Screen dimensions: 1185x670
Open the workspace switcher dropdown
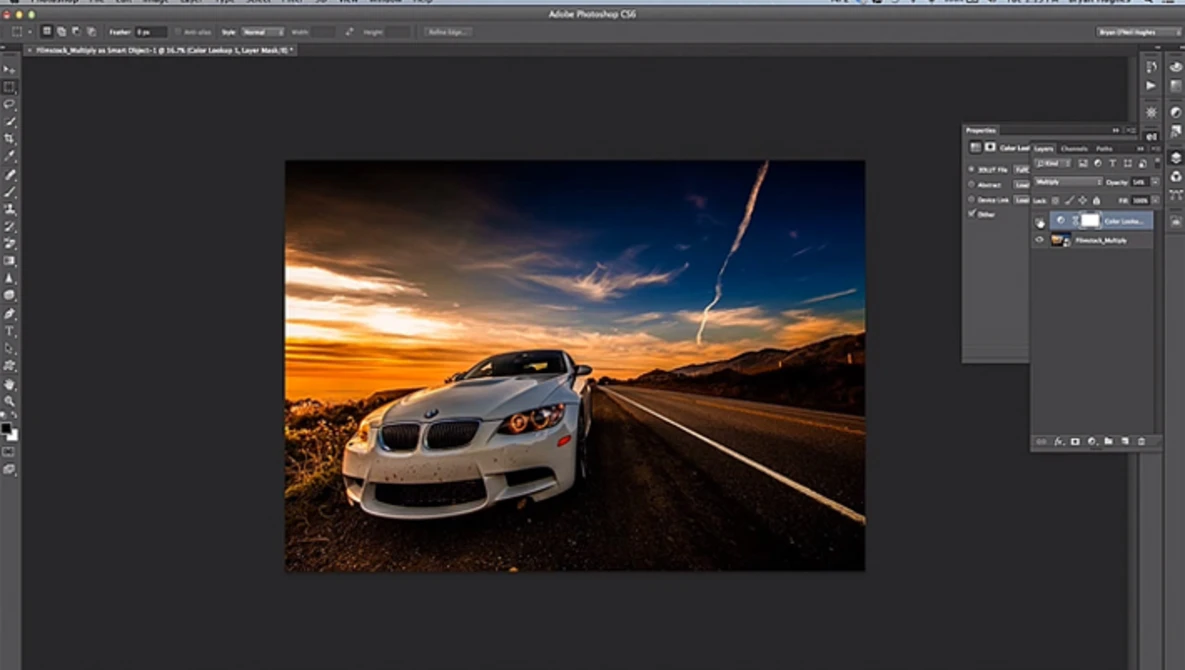1139,32
